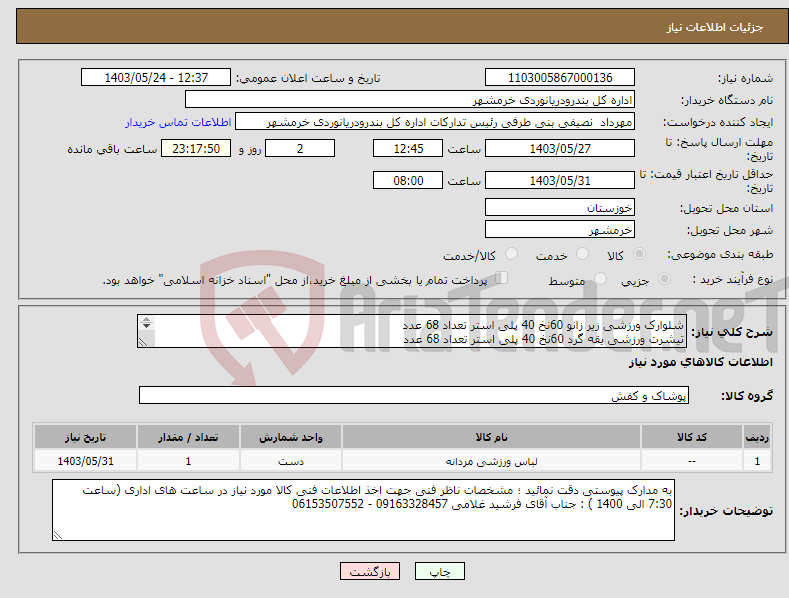789x598 pixels.
Task: Click the validity time field 08:00
Action: (x=408, y=180)
